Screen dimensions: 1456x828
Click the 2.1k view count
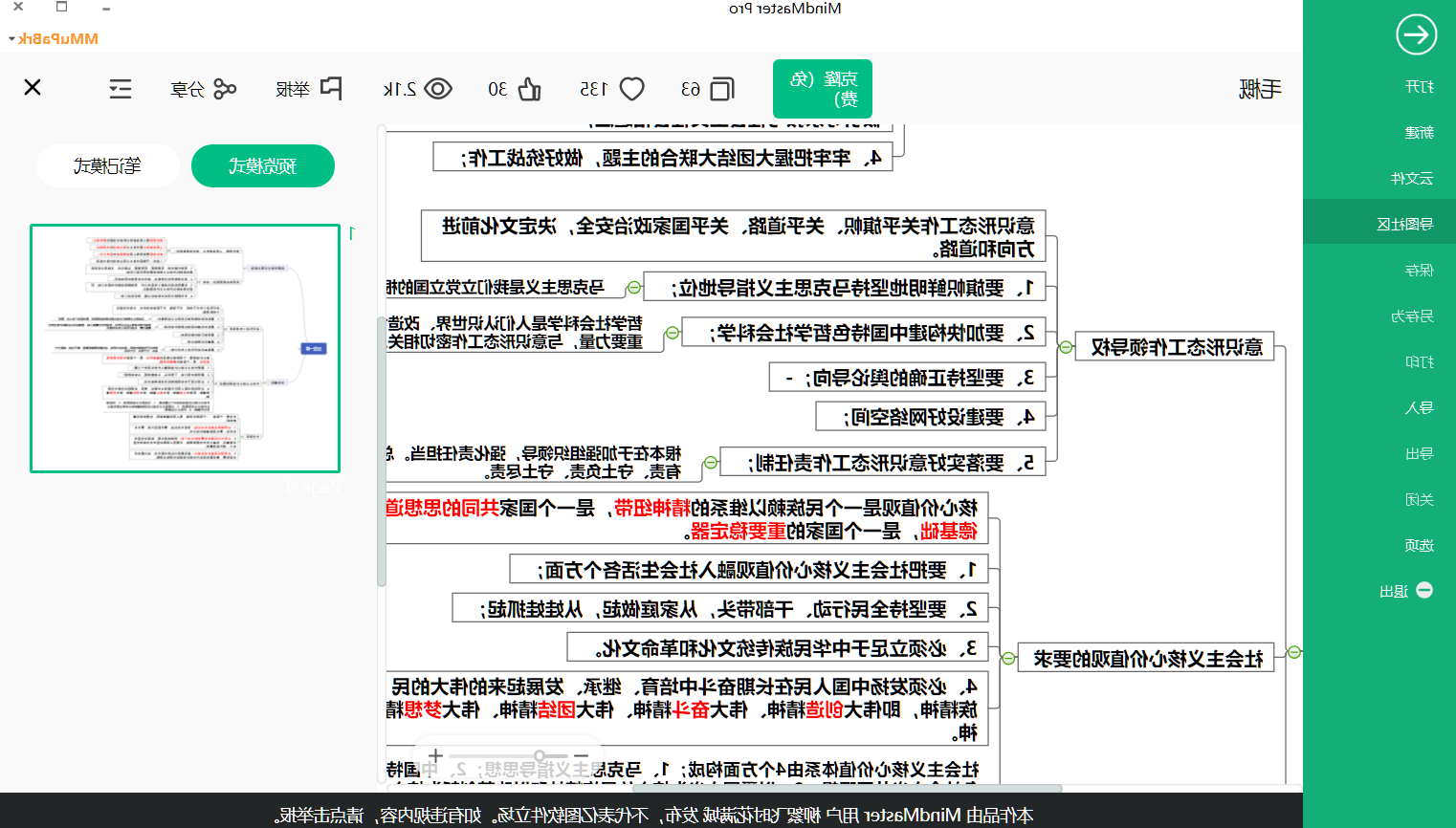[400, 89]
